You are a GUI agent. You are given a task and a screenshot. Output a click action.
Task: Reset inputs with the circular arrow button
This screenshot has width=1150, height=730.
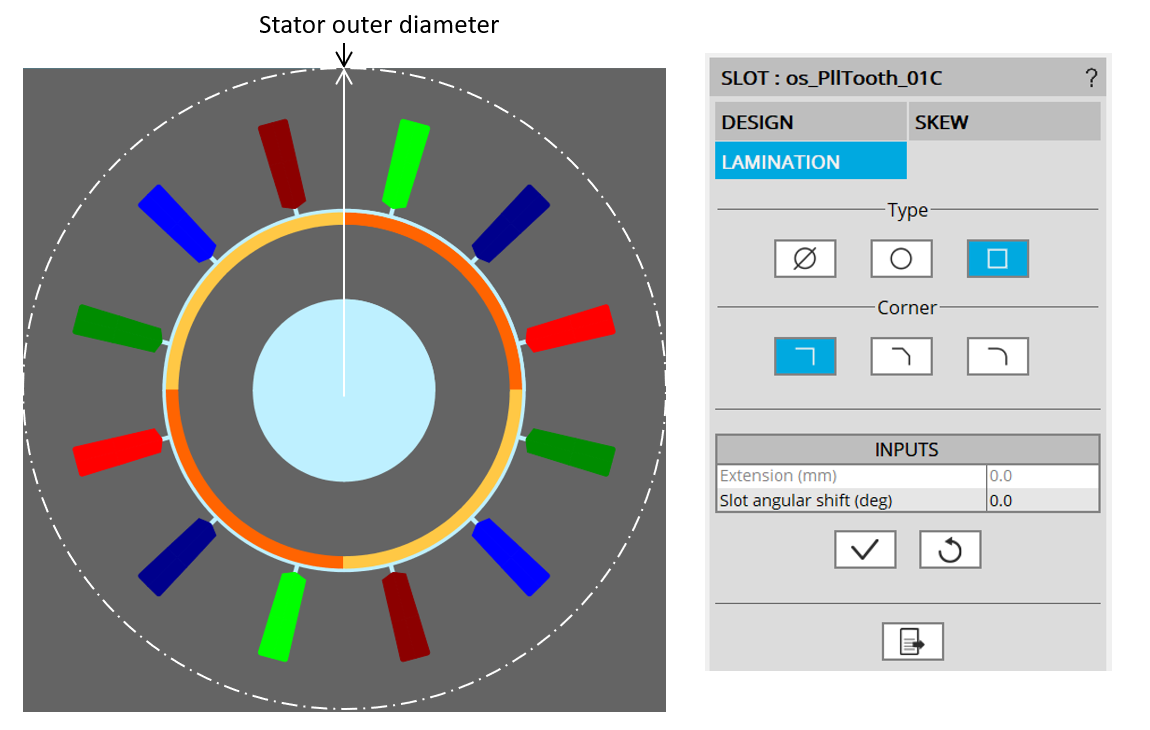[950, 549]
